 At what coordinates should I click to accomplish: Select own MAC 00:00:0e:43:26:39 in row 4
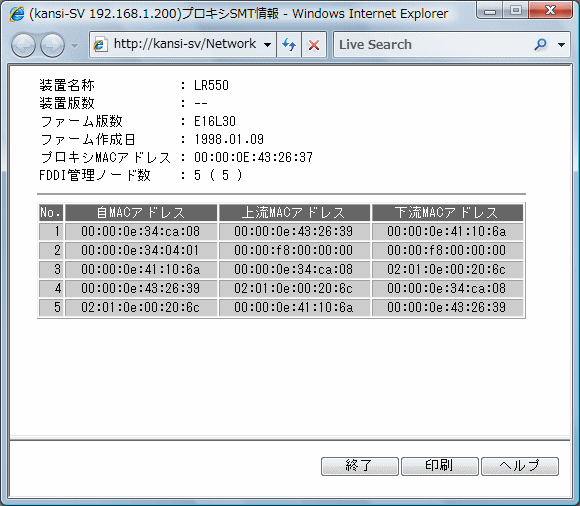click(x=141, y=288)
